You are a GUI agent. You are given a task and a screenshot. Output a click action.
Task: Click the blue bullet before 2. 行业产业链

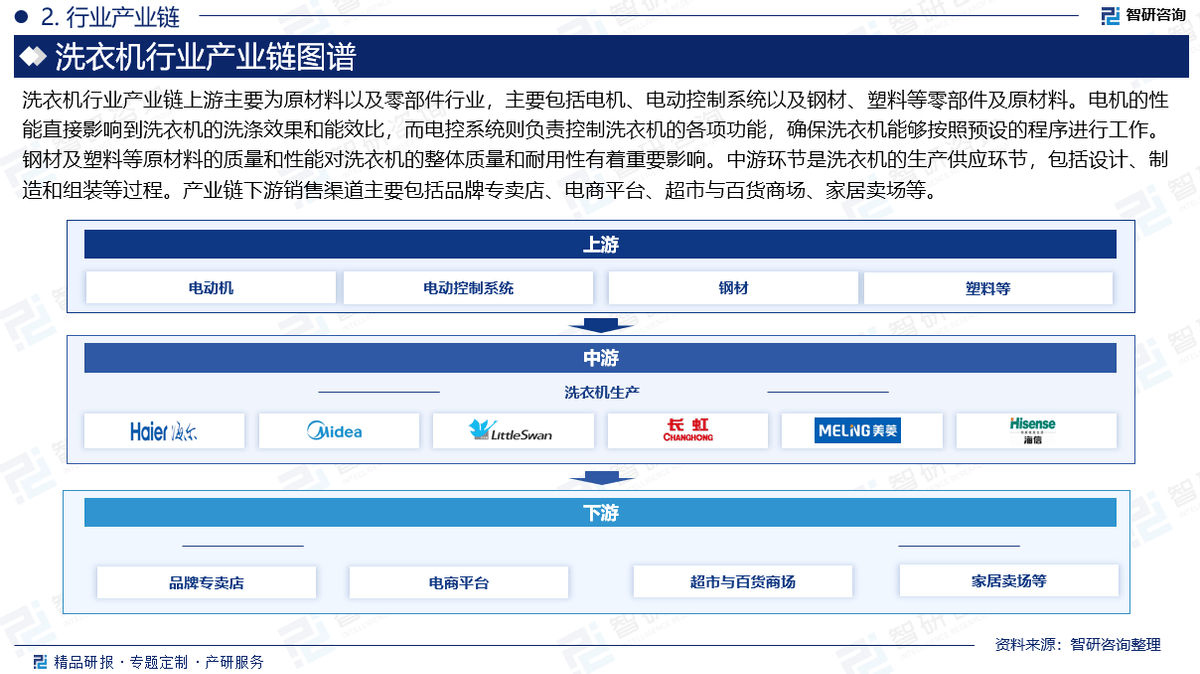point(20,16)
